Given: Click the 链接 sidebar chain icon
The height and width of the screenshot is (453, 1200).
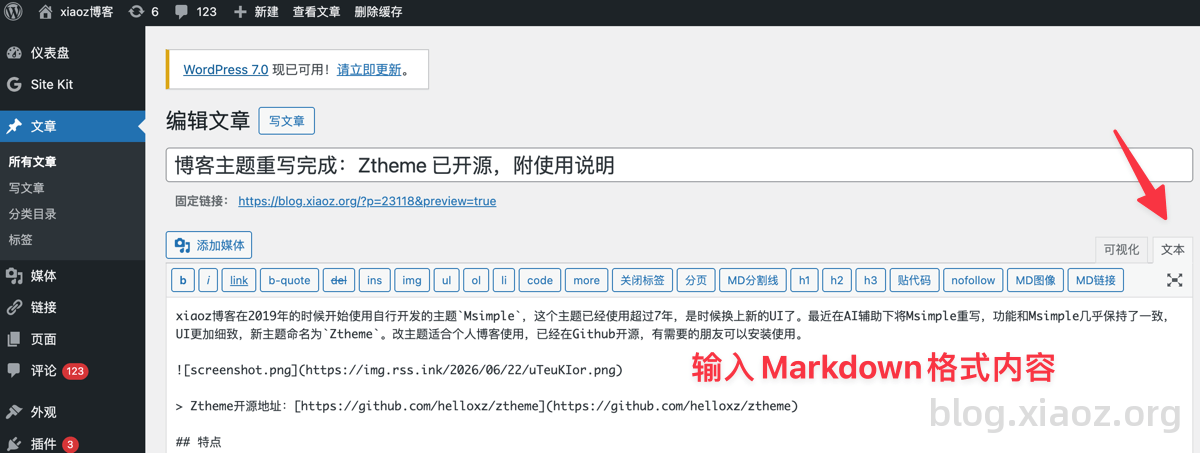Looking at the screenshot, I should pos(14,307).
